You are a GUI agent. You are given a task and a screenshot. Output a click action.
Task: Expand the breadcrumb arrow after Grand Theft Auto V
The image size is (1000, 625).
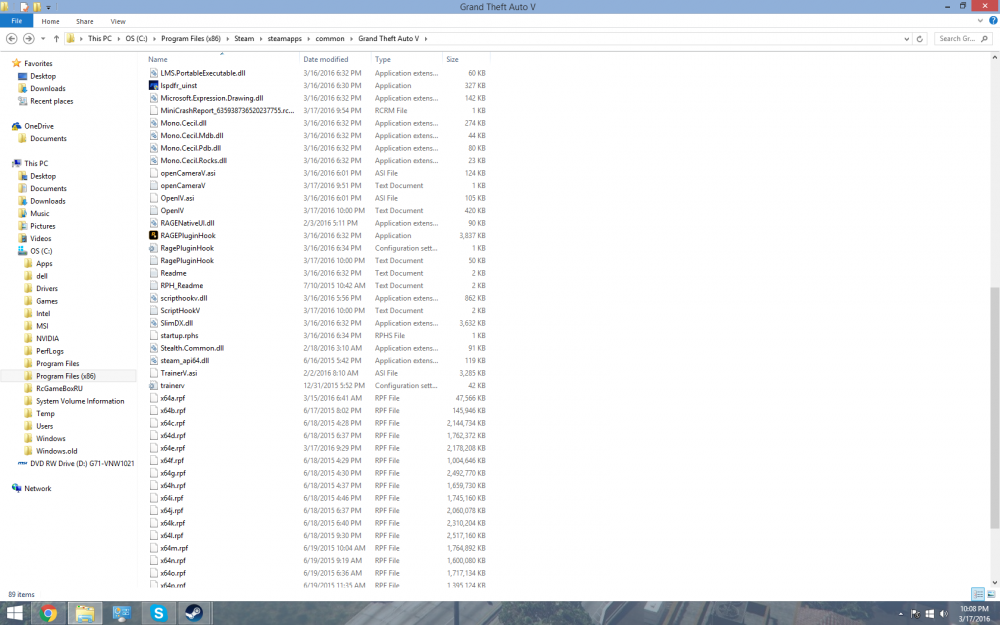point(427,39)
